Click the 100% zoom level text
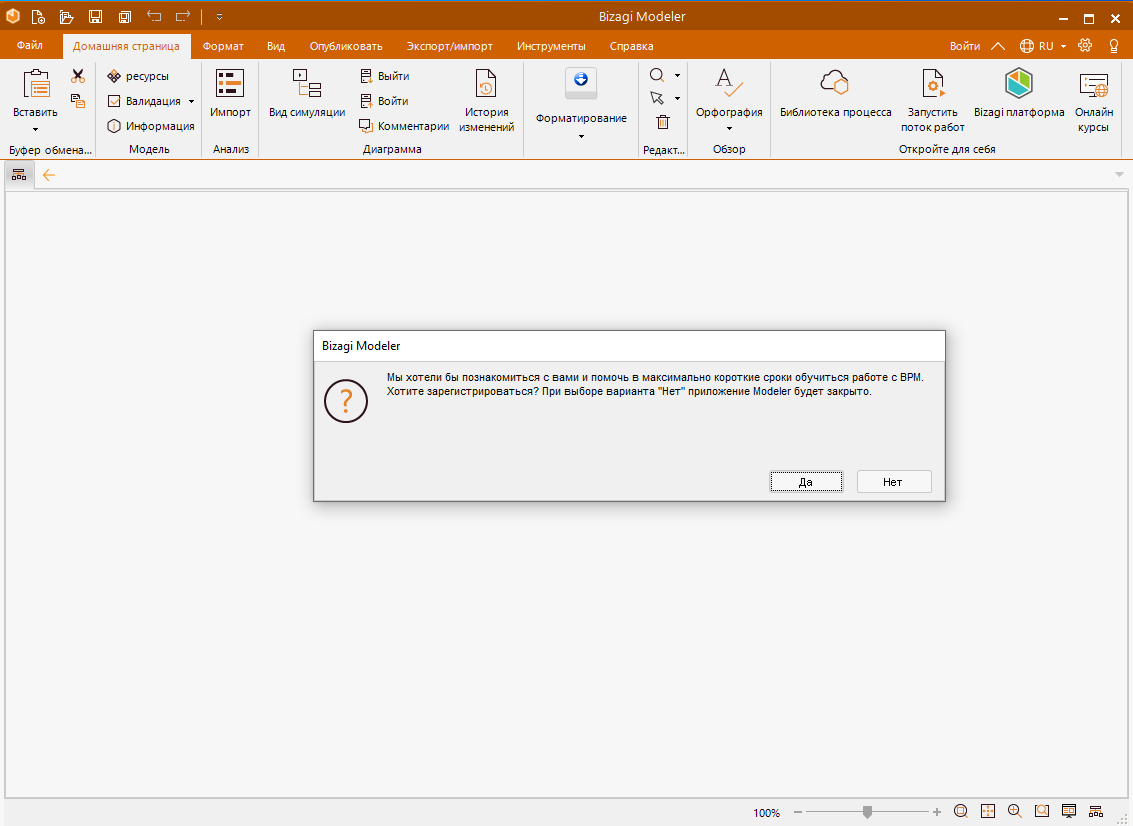The width and height of the screenshot is (1133, 826). coord(766,813)
